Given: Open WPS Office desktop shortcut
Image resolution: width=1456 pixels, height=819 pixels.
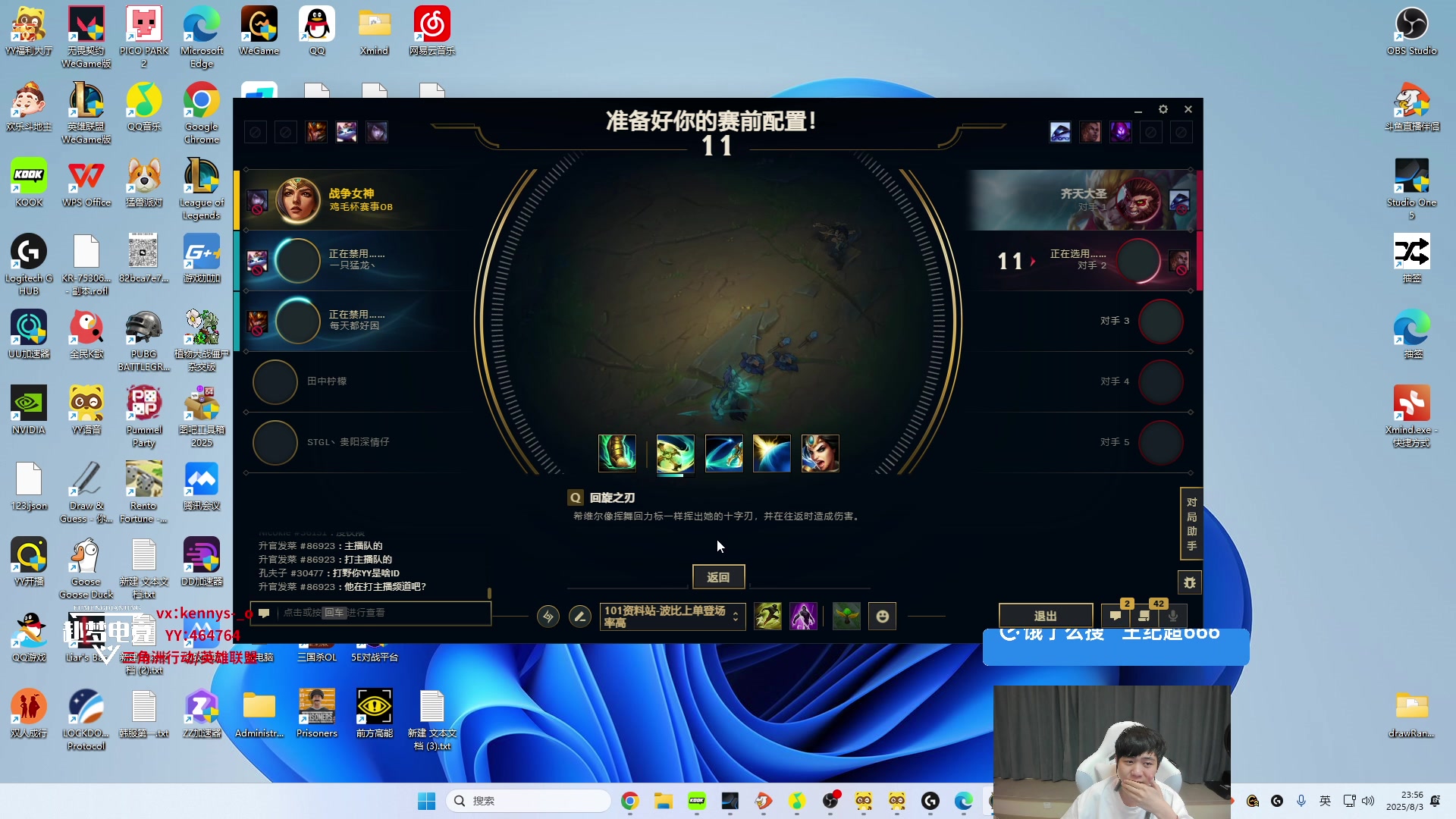Looking at the screenshot, I should 86,183.
